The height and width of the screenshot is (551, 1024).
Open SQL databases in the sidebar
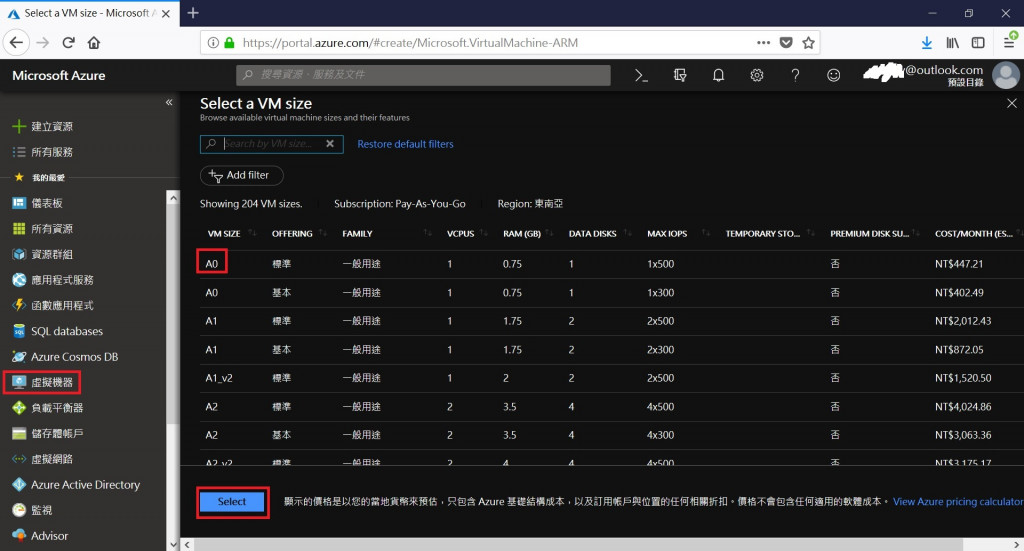point(57,331)
